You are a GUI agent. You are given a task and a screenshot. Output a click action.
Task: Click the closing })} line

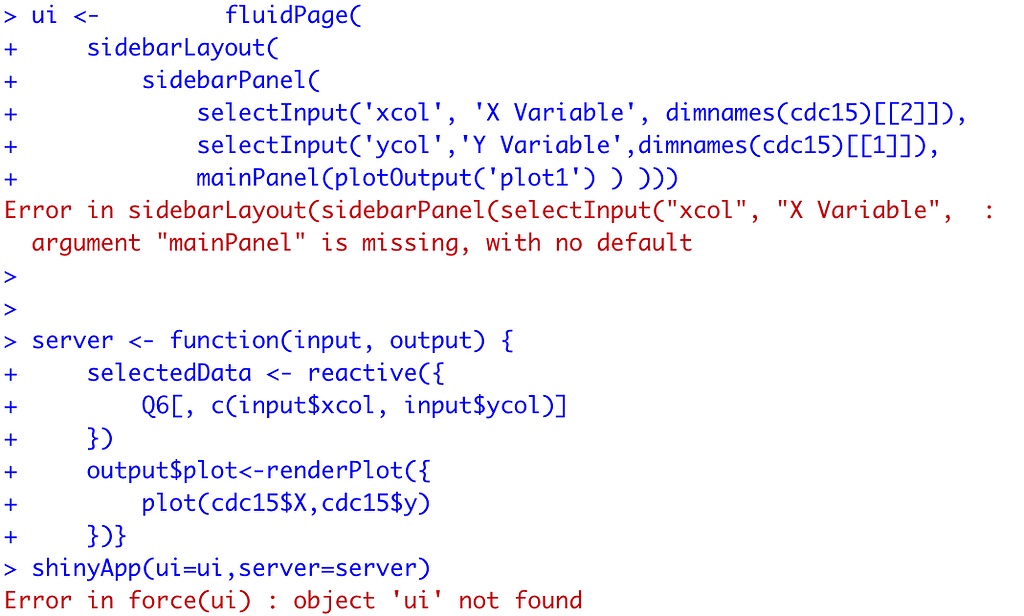coord(106,536)
